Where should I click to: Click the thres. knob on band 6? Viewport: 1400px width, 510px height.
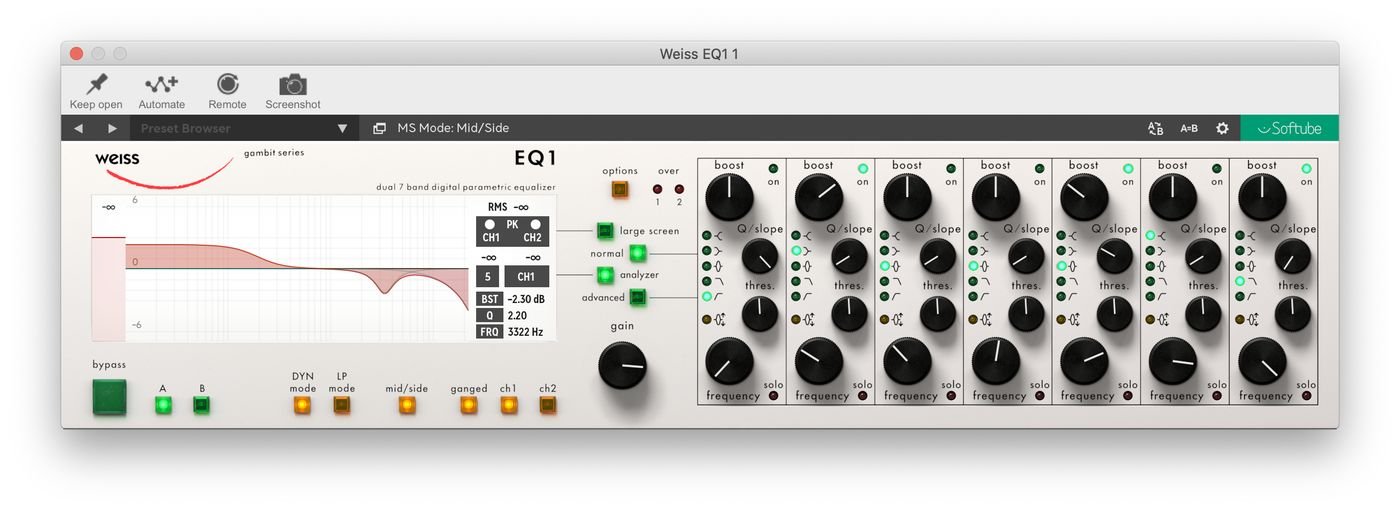(1203, 314)
